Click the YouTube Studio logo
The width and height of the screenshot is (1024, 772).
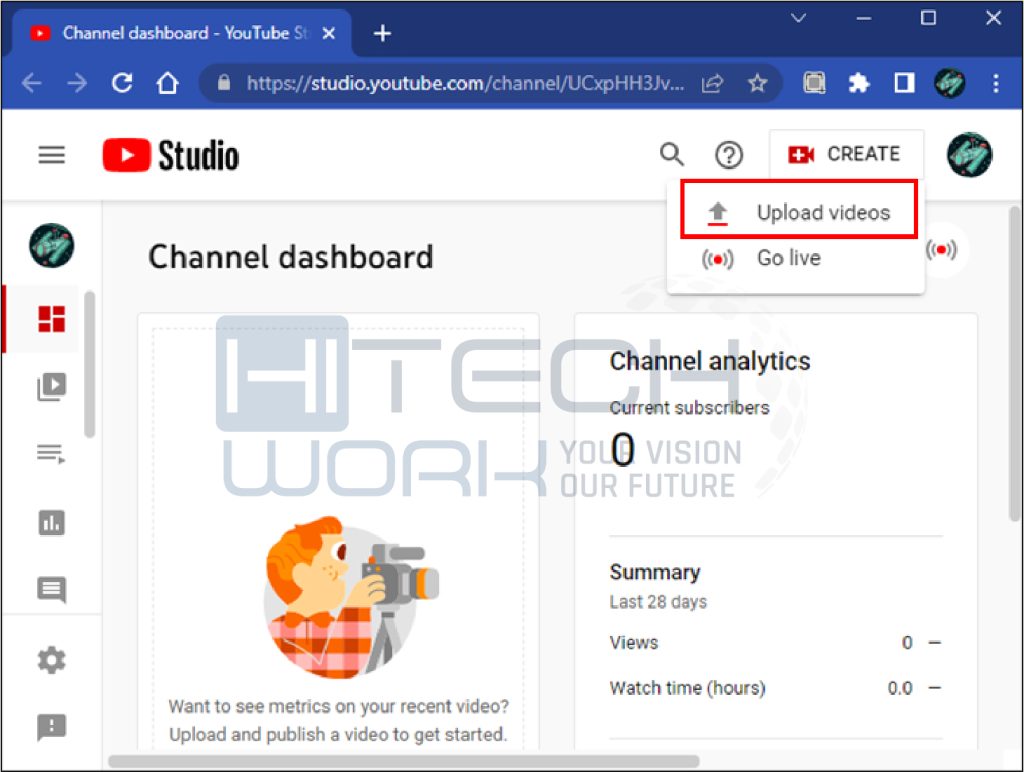coord(171,155)
